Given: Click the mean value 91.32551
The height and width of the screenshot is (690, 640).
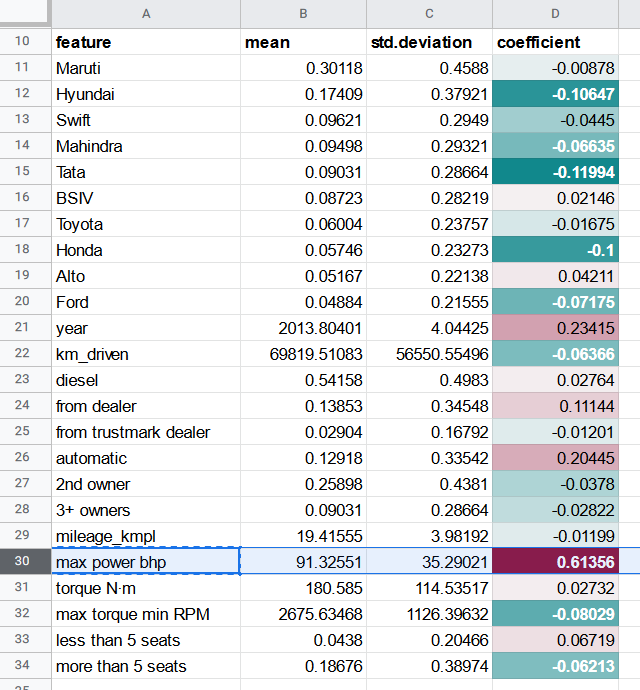Looking at the screenshot, I should tap(303, 562).
